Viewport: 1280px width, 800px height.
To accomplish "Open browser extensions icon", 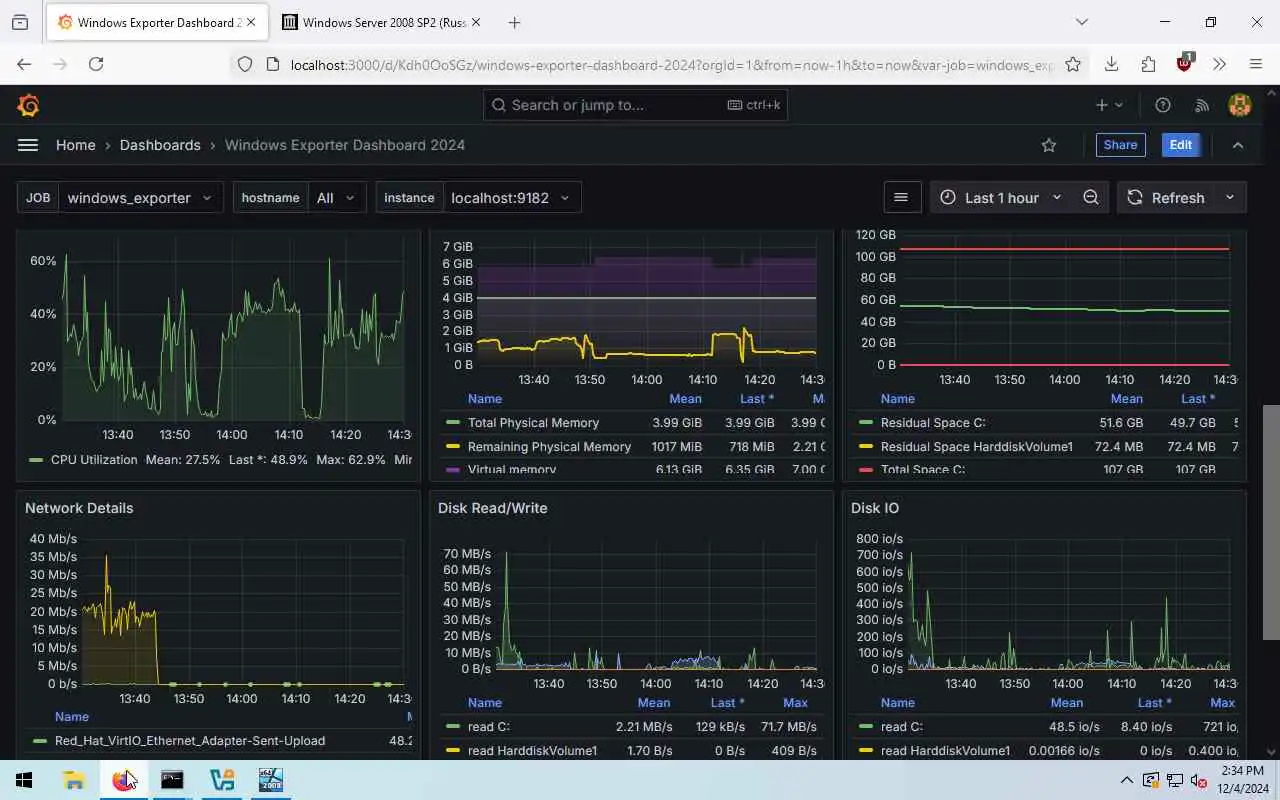I will click(1148, 64).
